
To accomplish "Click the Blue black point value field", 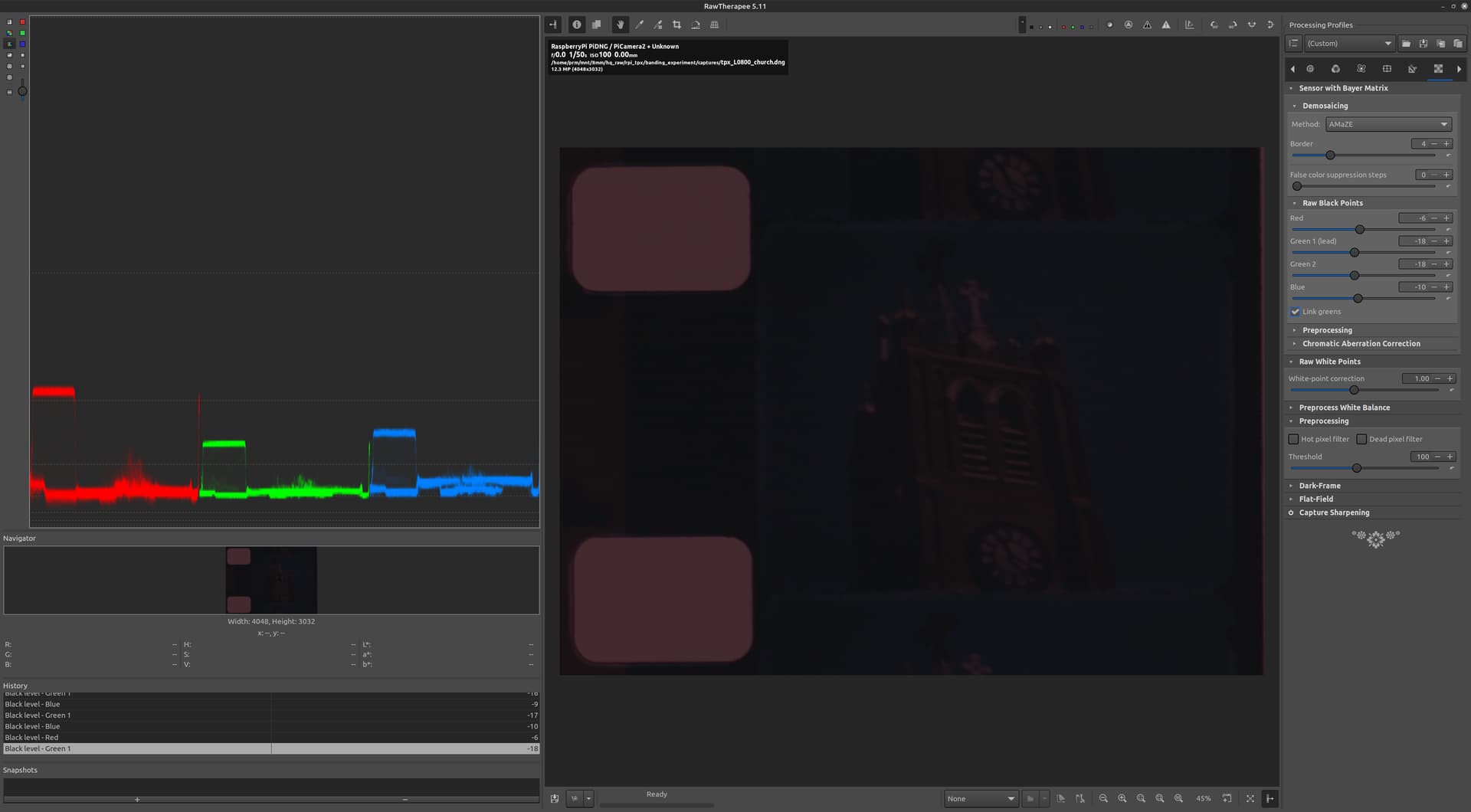I will point(1414,287).
